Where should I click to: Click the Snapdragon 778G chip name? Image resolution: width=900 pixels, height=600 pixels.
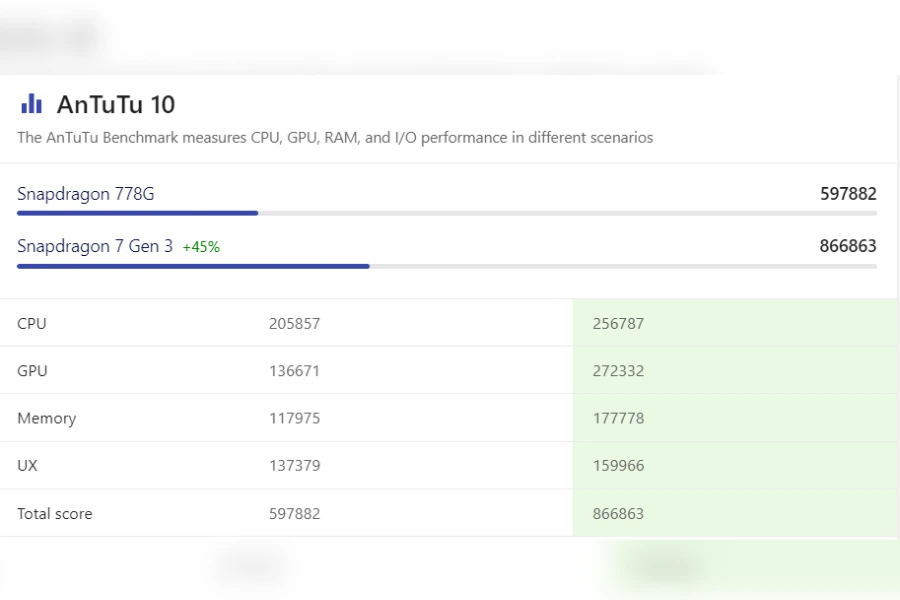85,194
